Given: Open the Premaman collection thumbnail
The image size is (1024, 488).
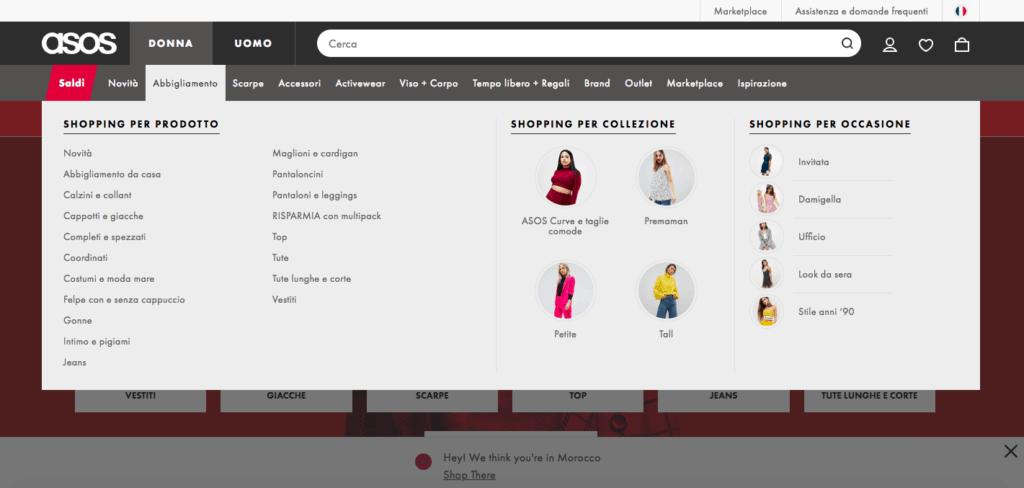Looking at the screenshot, I should pos(666,177).
